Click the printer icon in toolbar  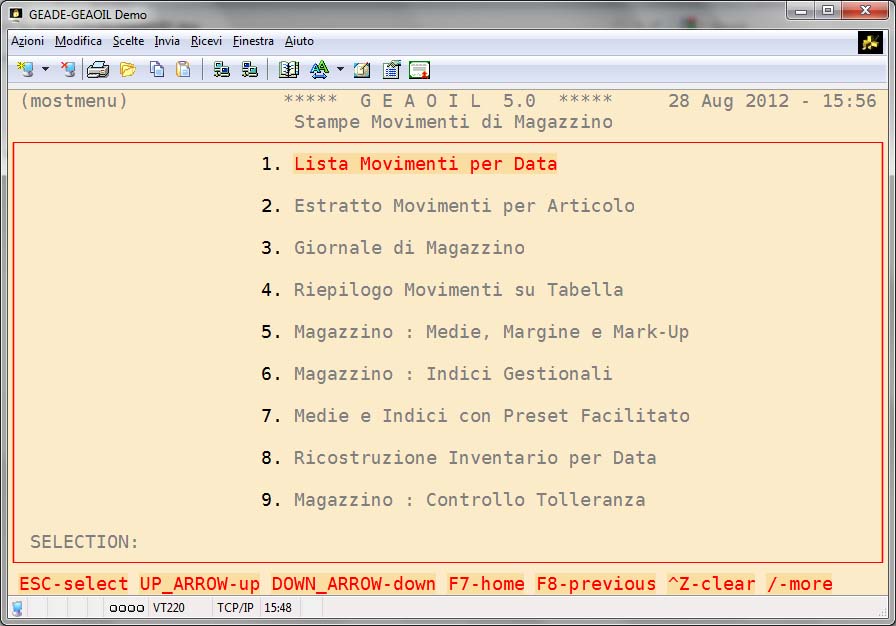[97, 70]
